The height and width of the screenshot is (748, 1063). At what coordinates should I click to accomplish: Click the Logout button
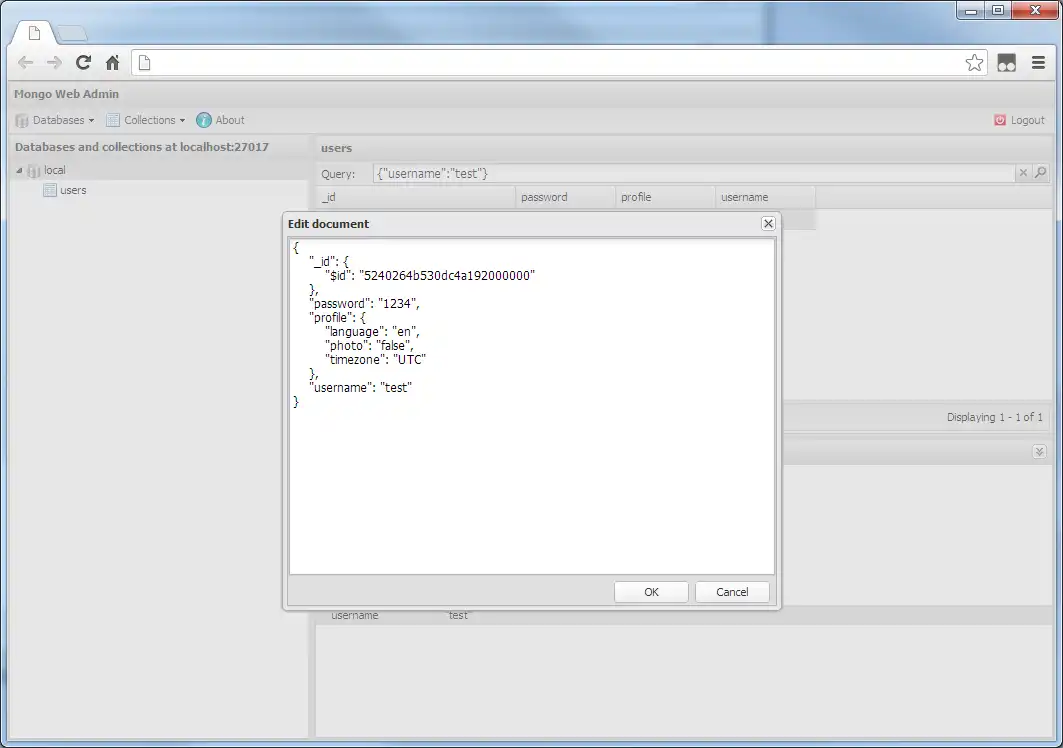[1020, 120]
